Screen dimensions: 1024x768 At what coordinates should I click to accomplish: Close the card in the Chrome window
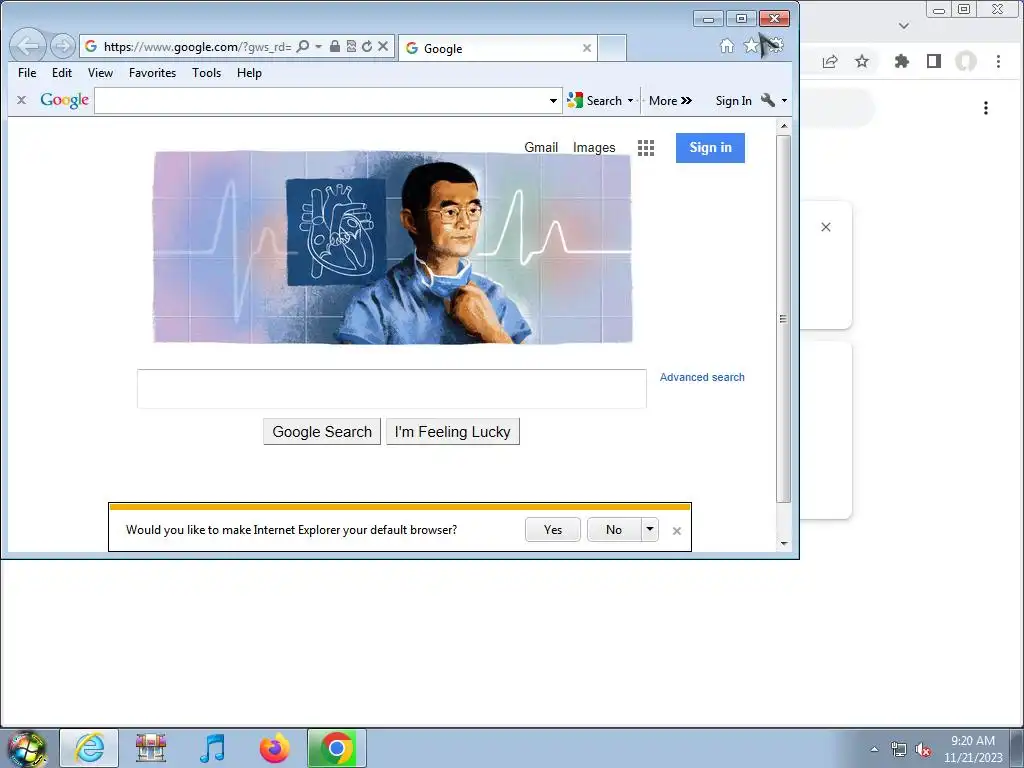[x=825, y=227]
